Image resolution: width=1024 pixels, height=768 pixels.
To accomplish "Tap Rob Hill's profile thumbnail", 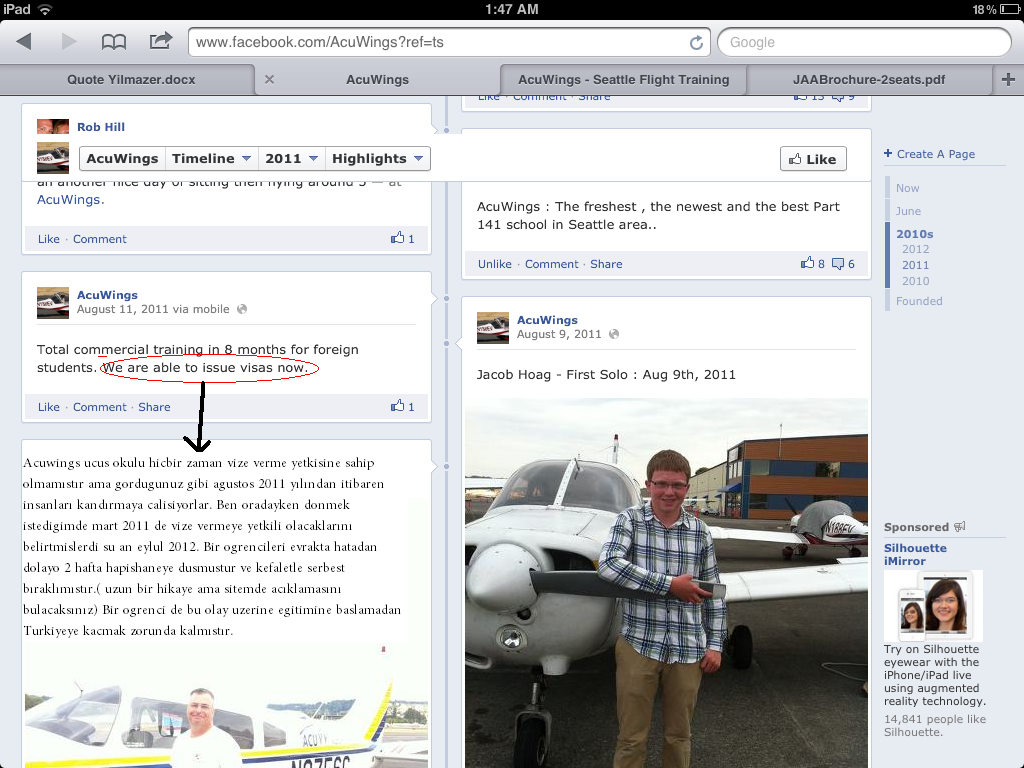I will click(53, 126).
